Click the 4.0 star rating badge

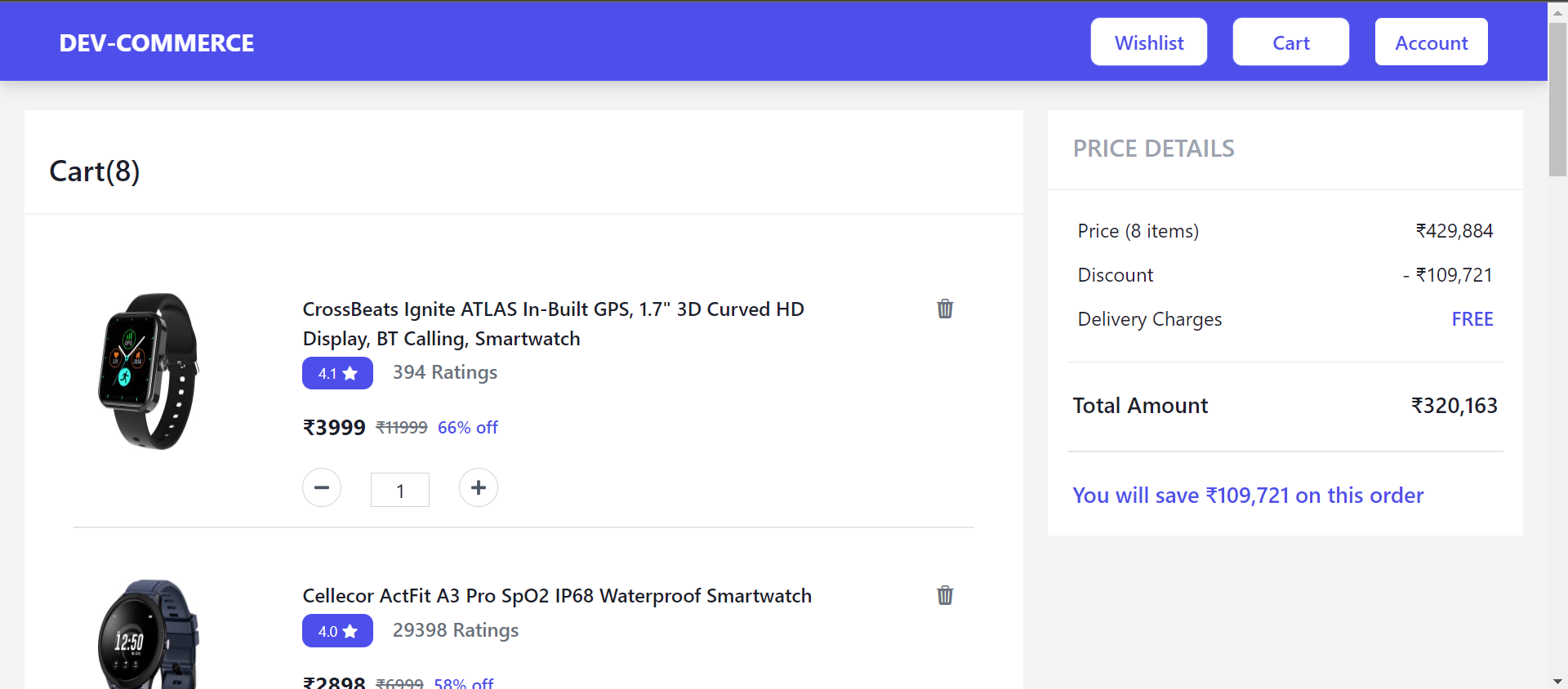coord(337,631)
